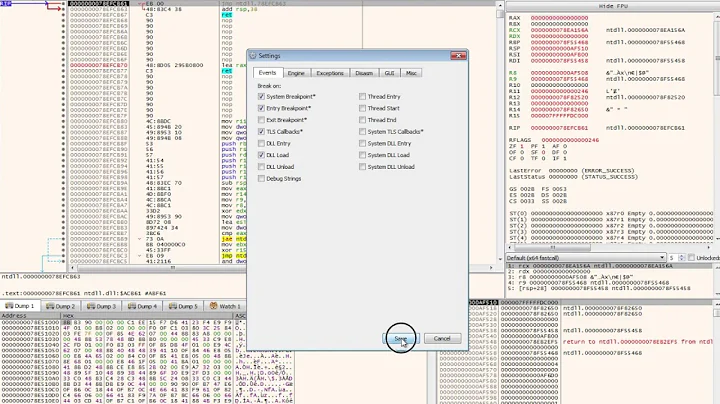
Task: Click the R8 register row
Action: (579, 73)
